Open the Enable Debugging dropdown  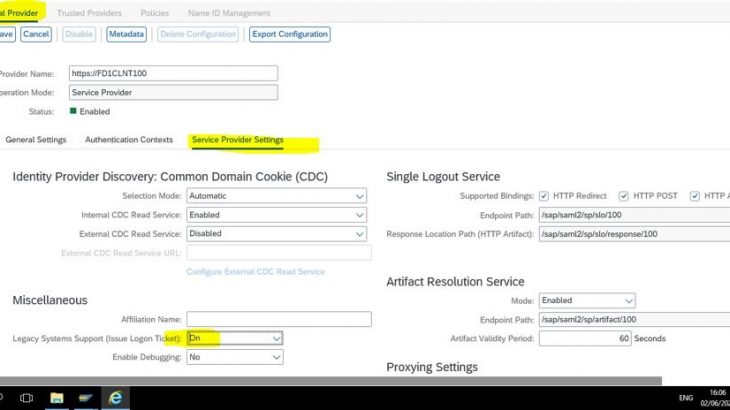pos(235,357)
